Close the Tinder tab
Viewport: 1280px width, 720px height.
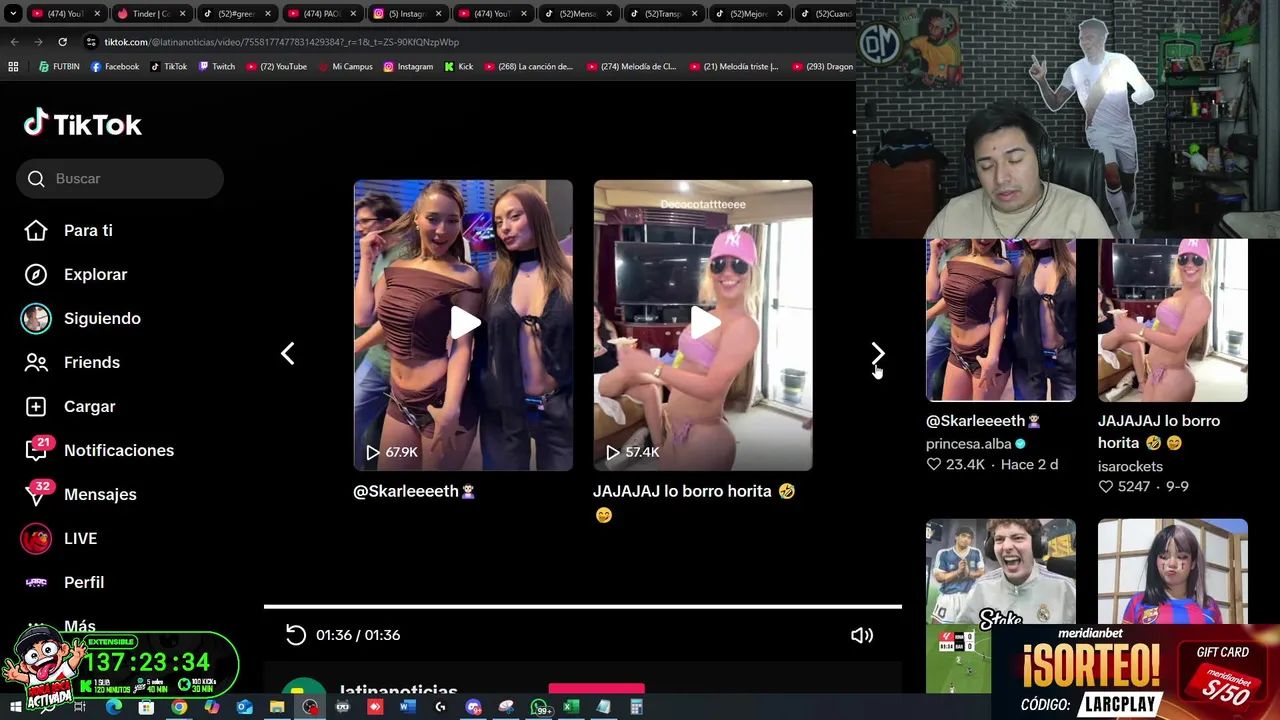coord(182,14)
